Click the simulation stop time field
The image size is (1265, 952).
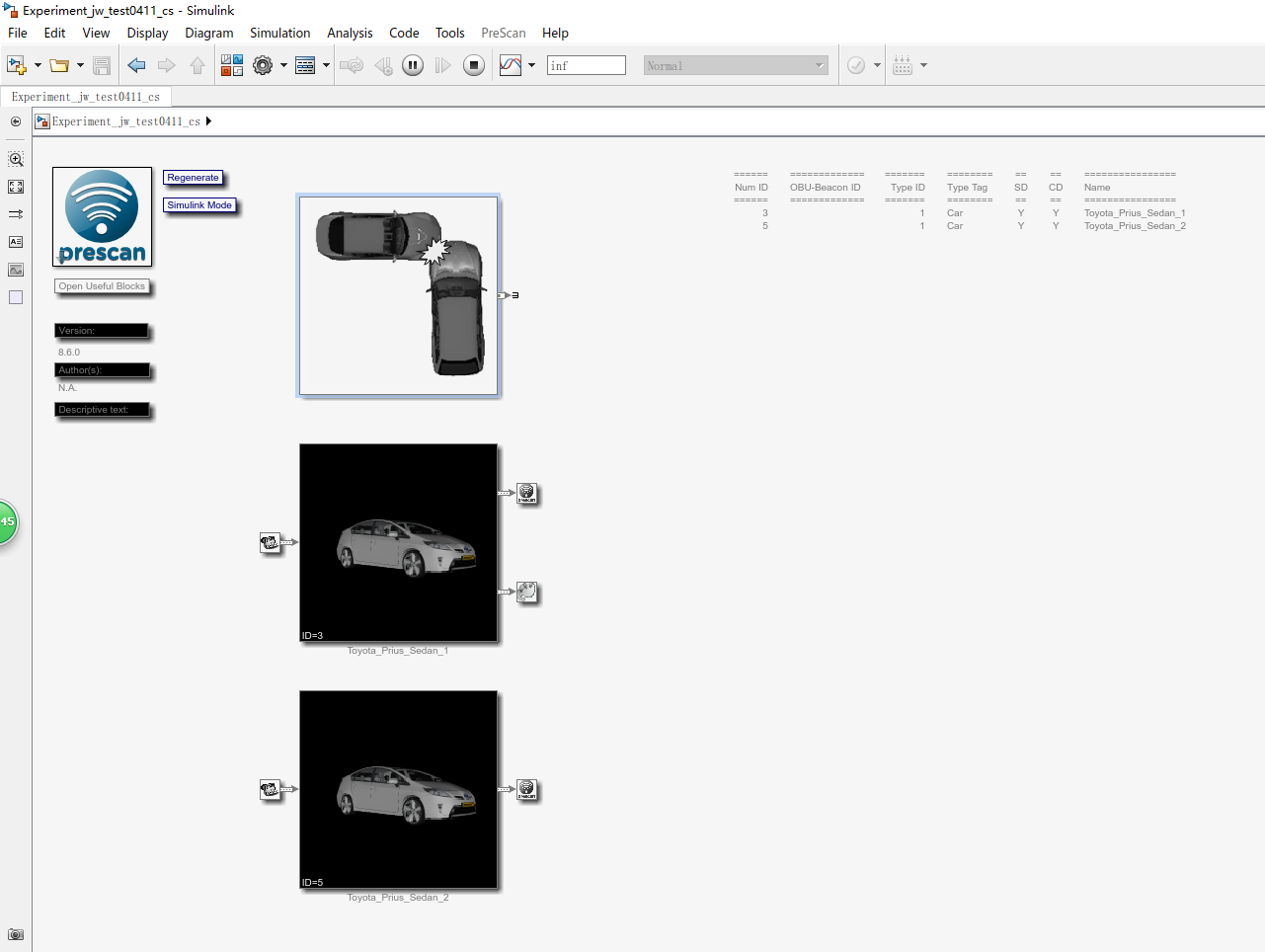pos(587,66)
